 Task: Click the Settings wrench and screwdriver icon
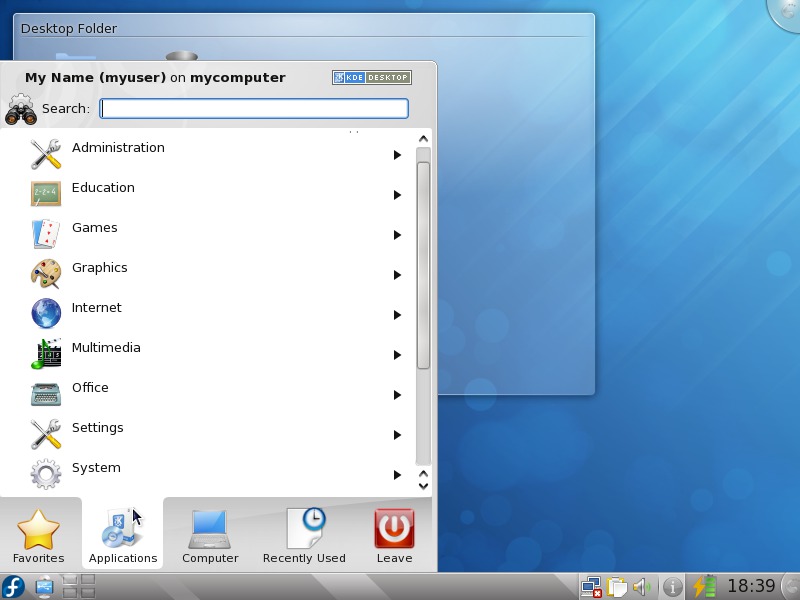click(x=46, y=434)
